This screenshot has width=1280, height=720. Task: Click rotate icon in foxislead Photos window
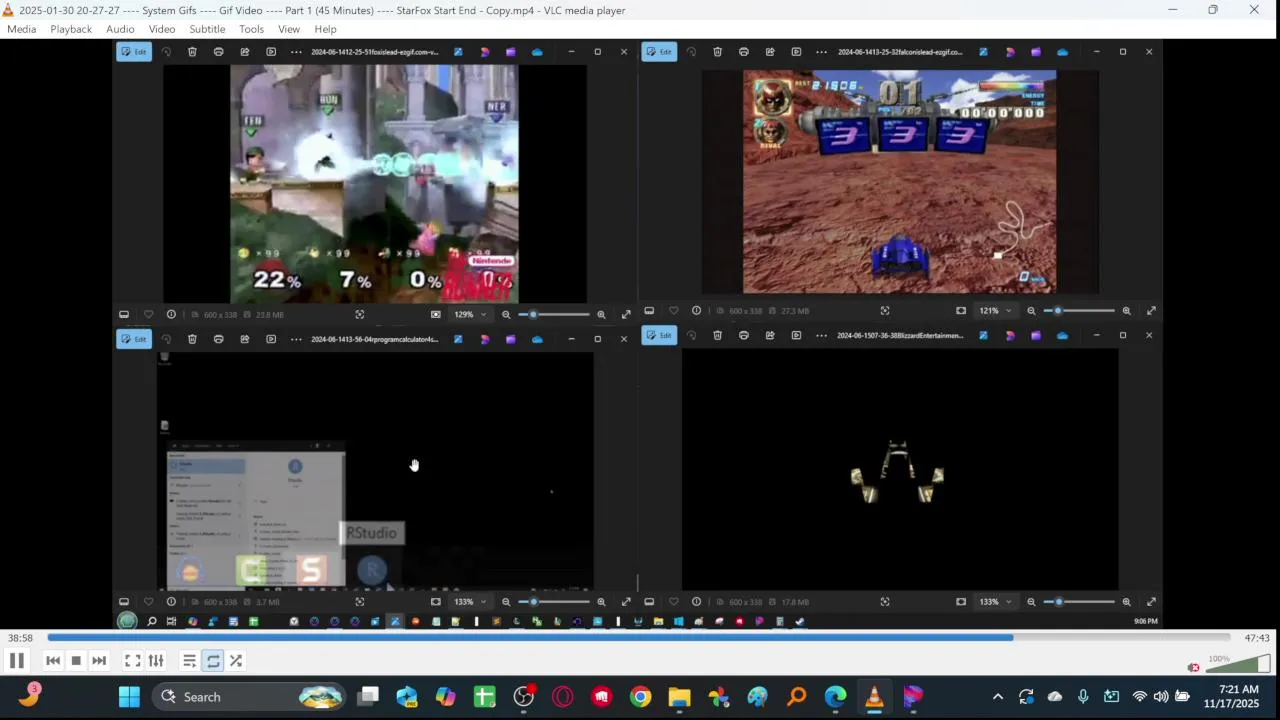(x=166, y=52)
